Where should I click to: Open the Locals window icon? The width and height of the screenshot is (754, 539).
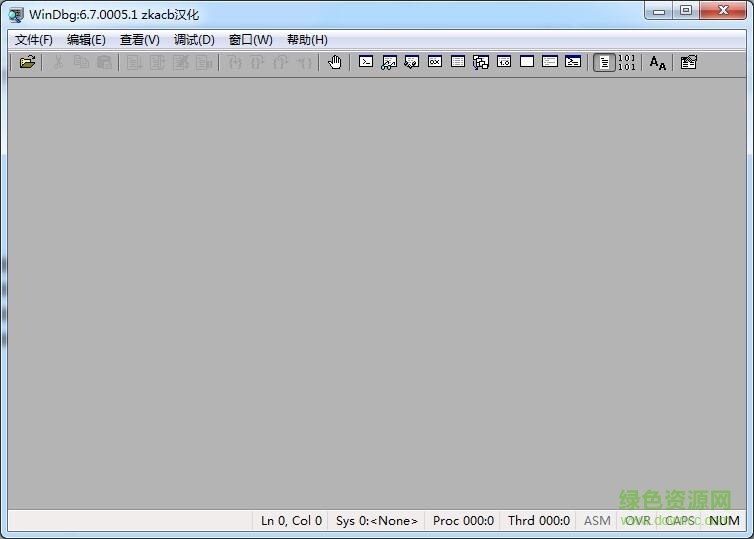coord(412,62)
